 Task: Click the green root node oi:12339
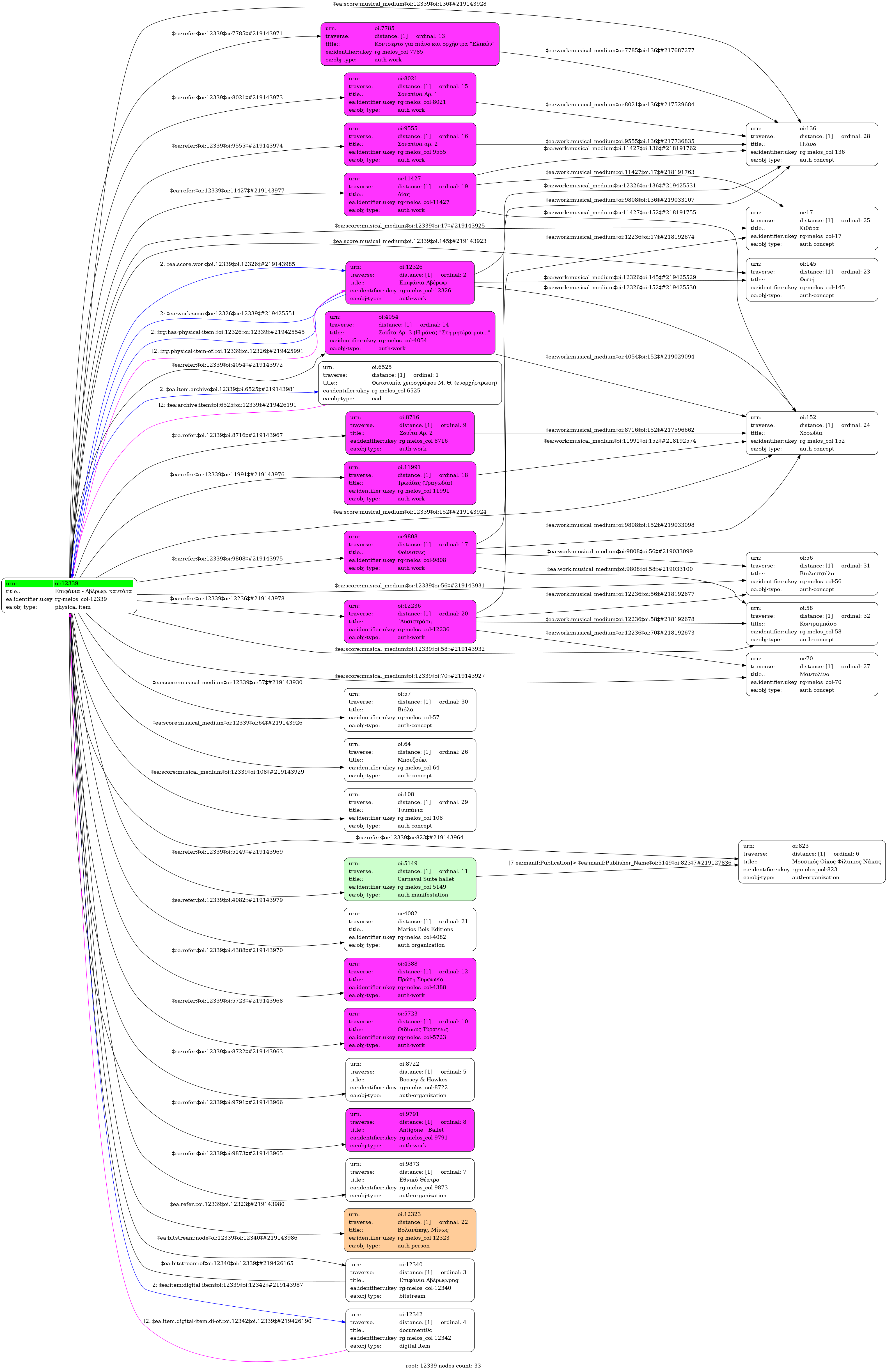pos(69,595)
